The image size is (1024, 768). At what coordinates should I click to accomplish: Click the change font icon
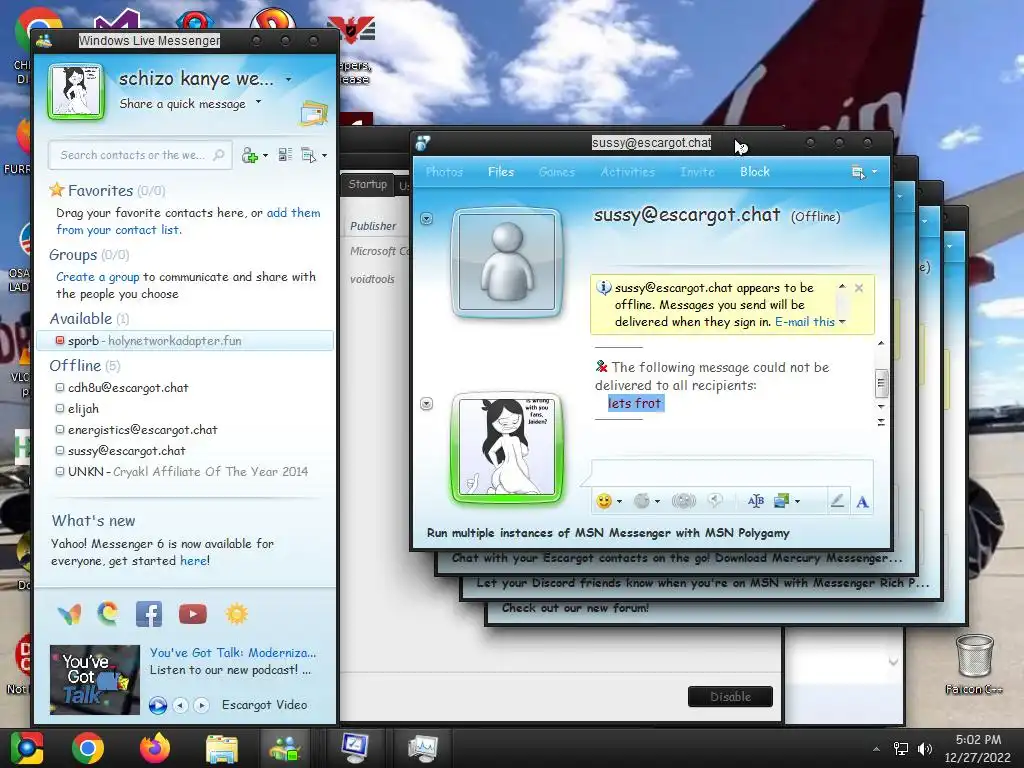coord(756,501)
